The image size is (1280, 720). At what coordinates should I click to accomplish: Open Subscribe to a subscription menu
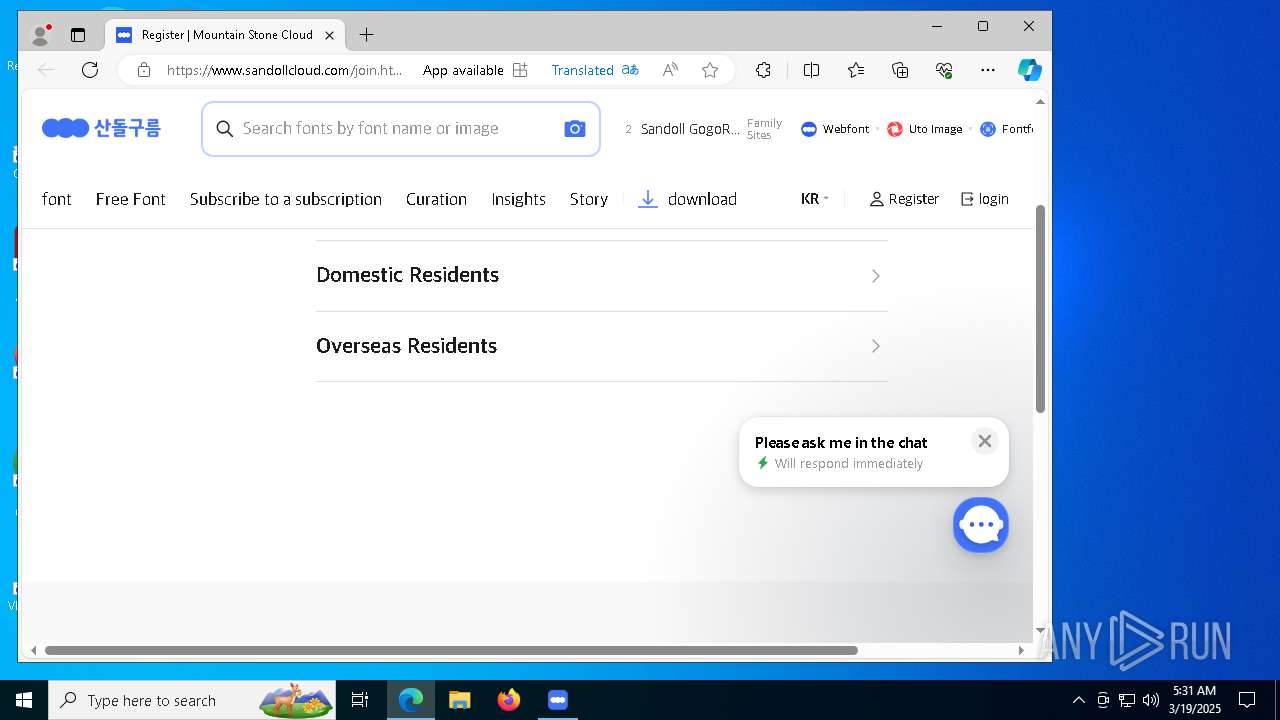click(x=286, y=199)
